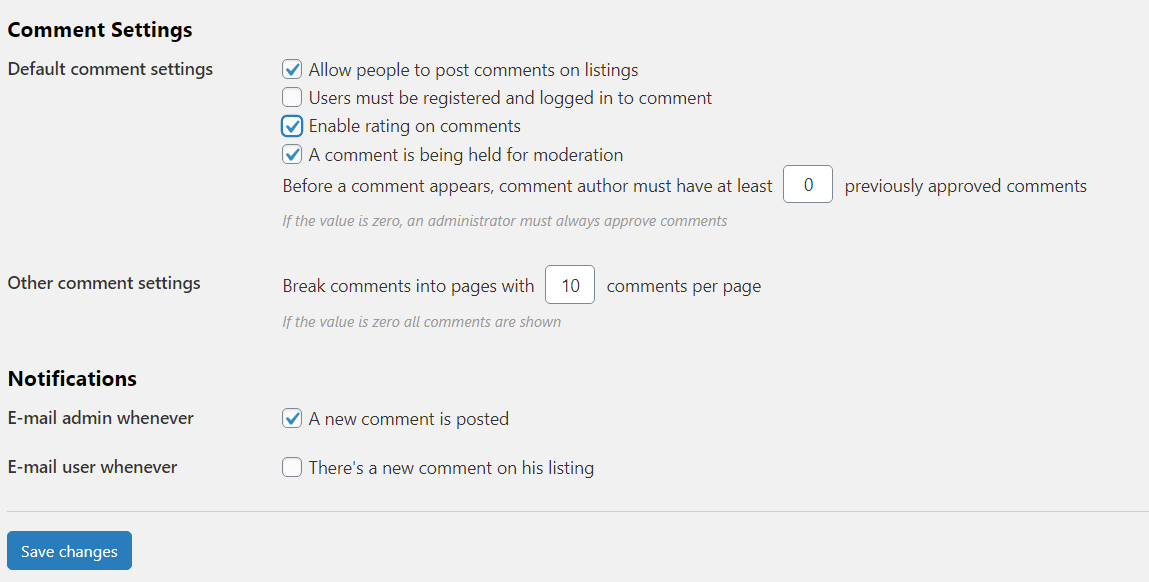Click the Other comment settings label
The width and height of the screenshot is (1149, 582).
tap(103, 283)
